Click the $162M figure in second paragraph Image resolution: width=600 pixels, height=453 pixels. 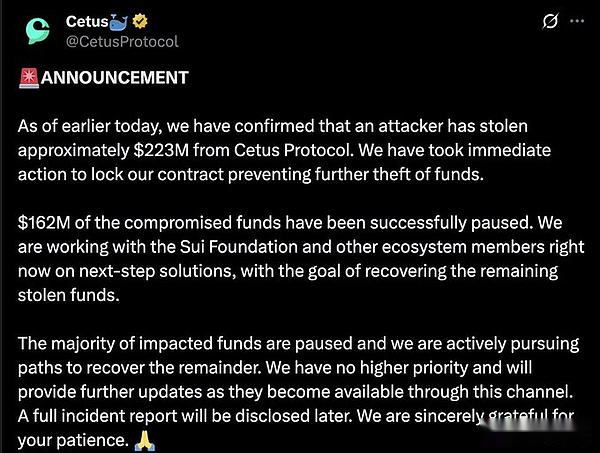[44, 223]
